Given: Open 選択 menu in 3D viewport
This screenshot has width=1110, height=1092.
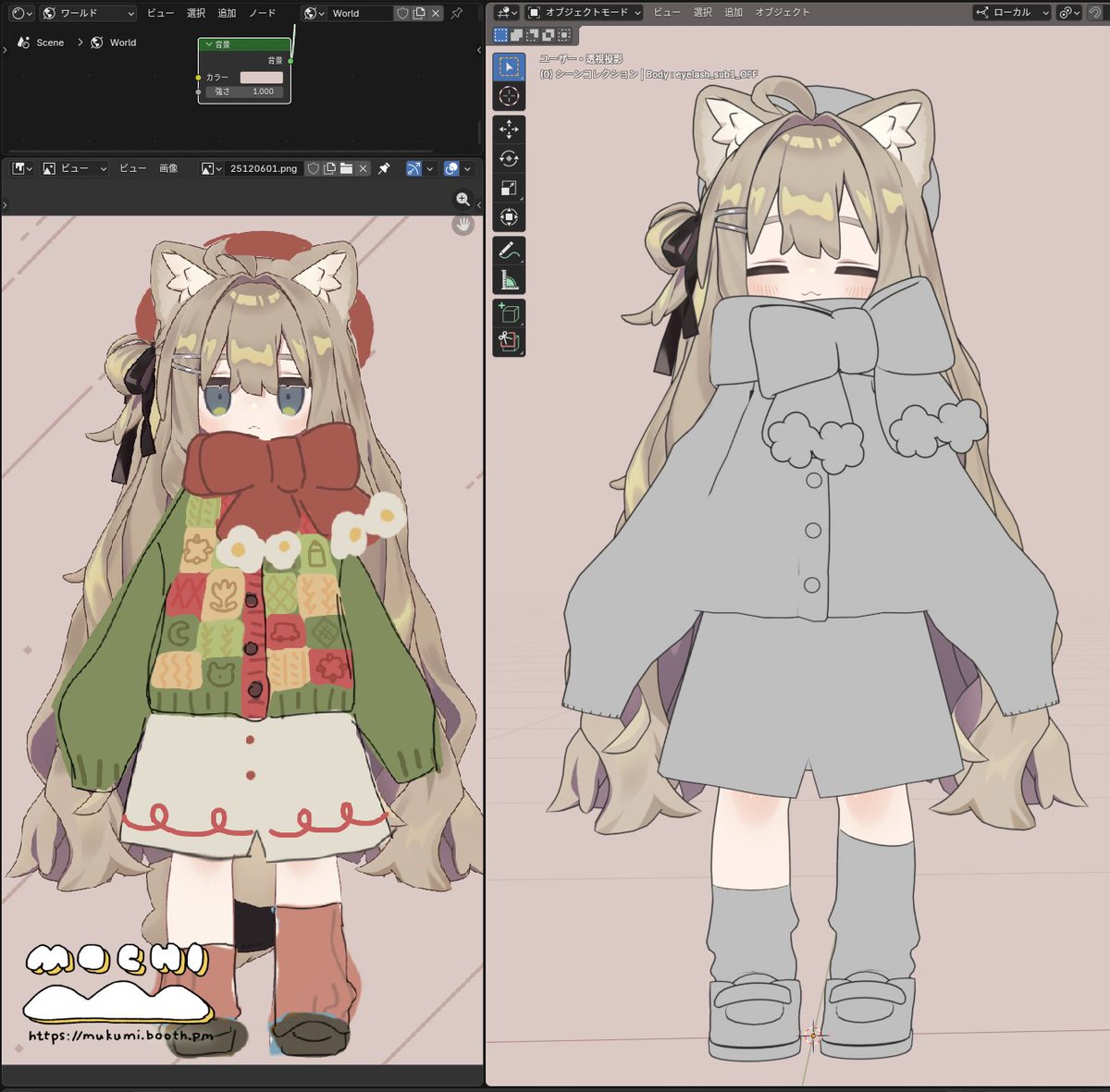Looking at the screenshot, I should click(703, 13).
